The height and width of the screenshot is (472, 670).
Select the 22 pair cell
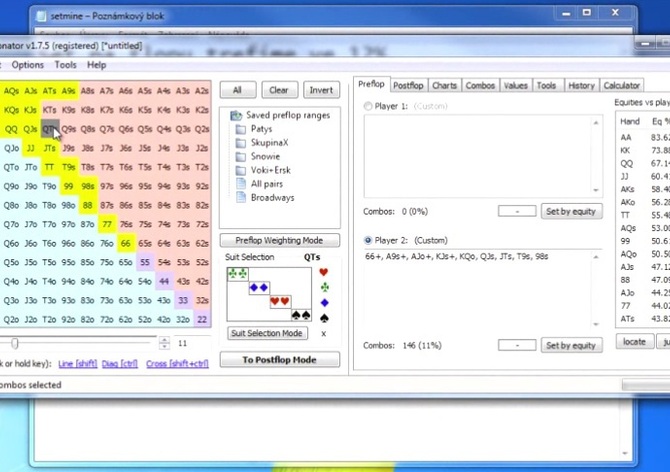pyautogui.click(x=202, y=320)
